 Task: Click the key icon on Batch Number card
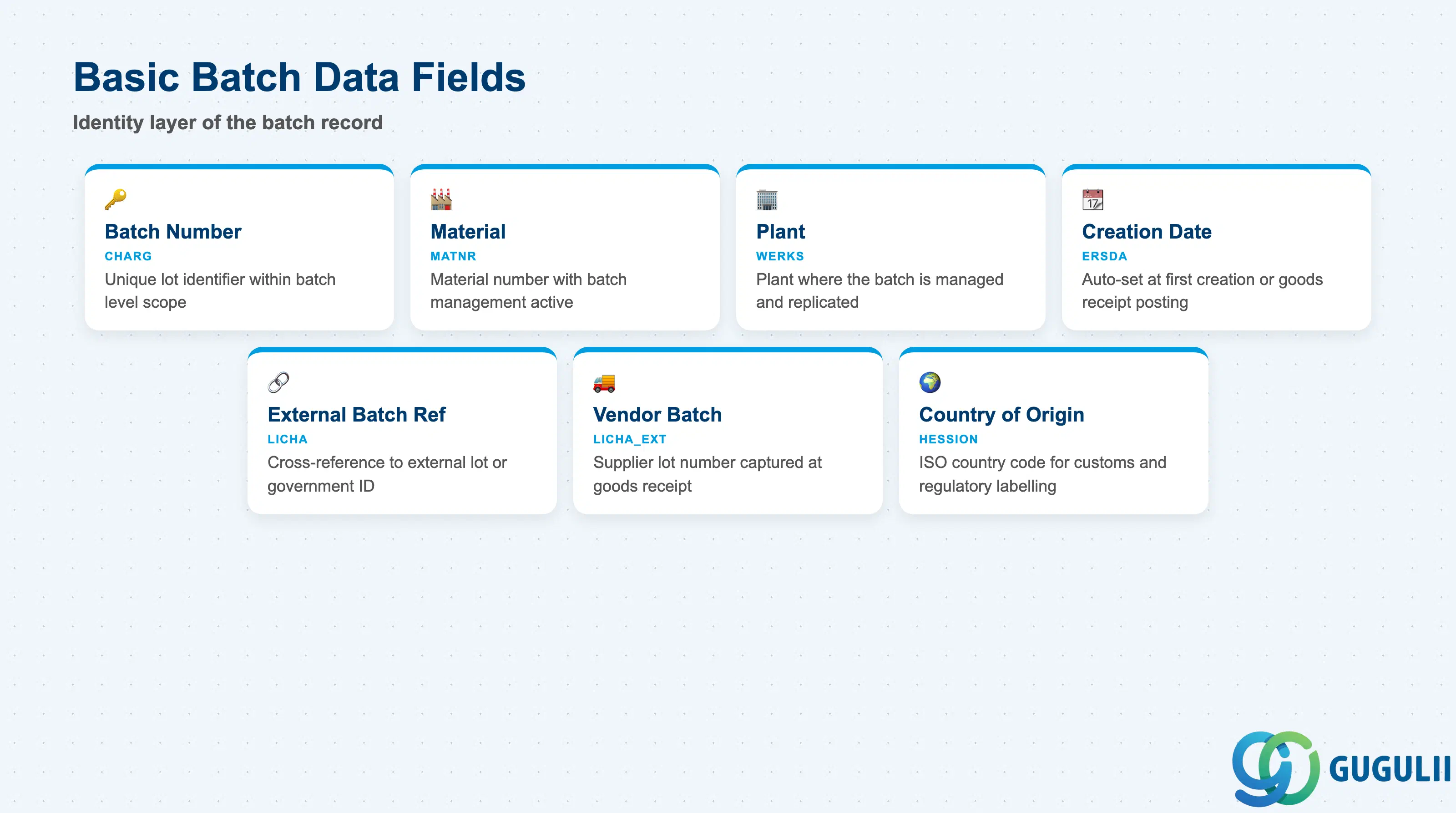(x=116, y=199)
